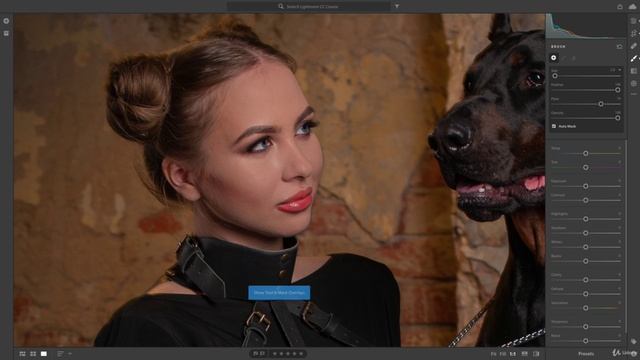
Task: Adjust the Noise slider handle
Action: click(586, 340)
